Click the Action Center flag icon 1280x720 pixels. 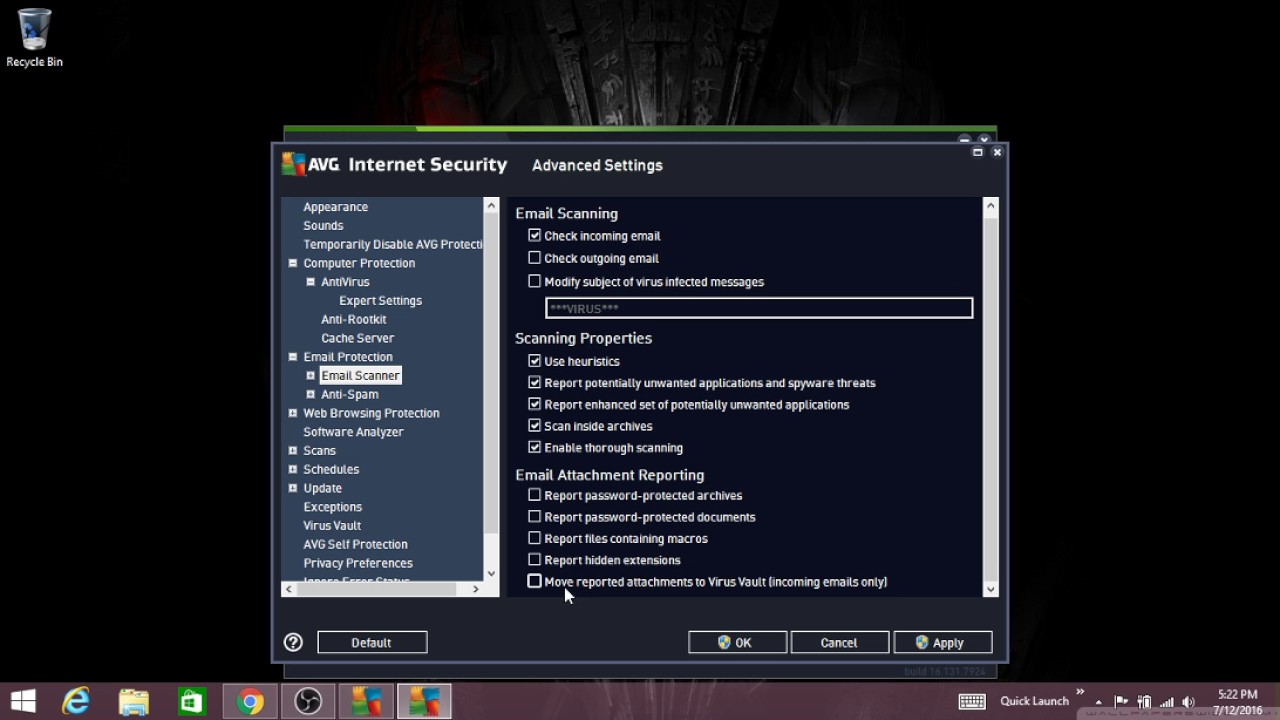(1122, 702)
